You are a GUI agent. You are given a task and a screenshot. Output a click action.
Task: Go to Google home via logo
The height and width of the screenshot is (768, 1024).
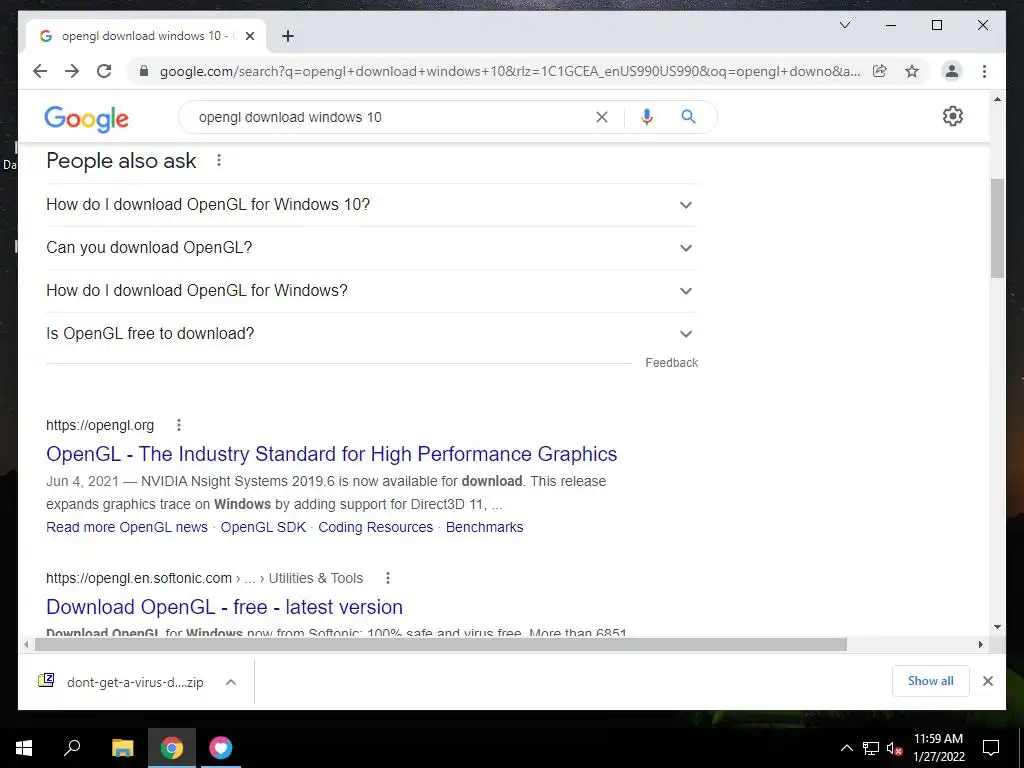pos(86,119)
